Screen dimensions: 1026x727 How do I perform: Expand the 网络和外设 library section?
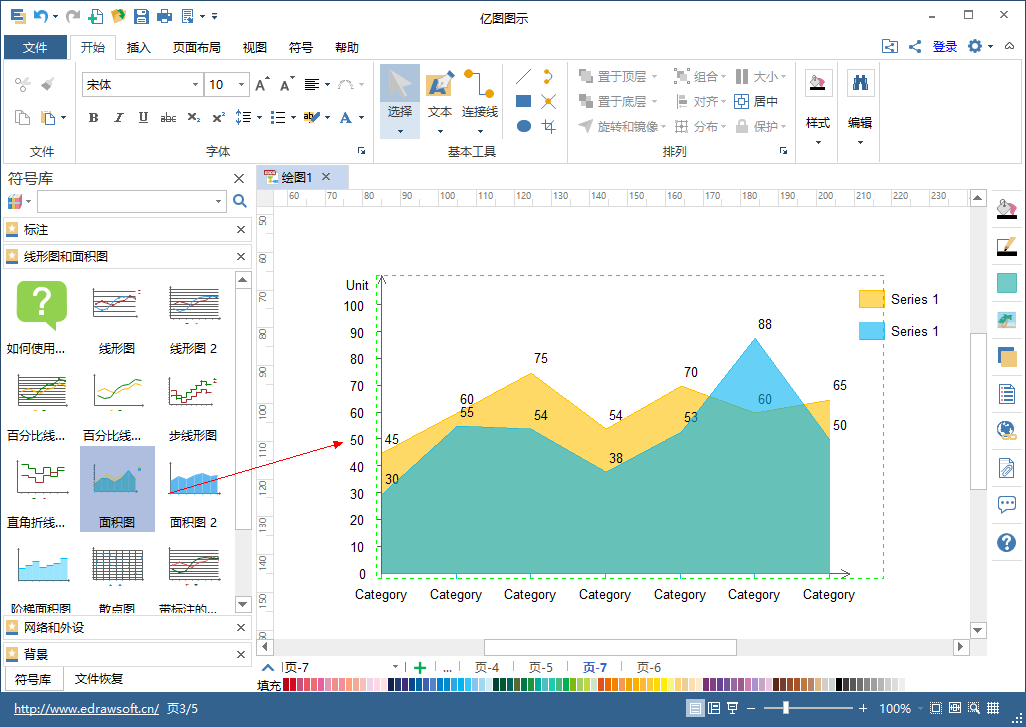[x=128, y=628]
